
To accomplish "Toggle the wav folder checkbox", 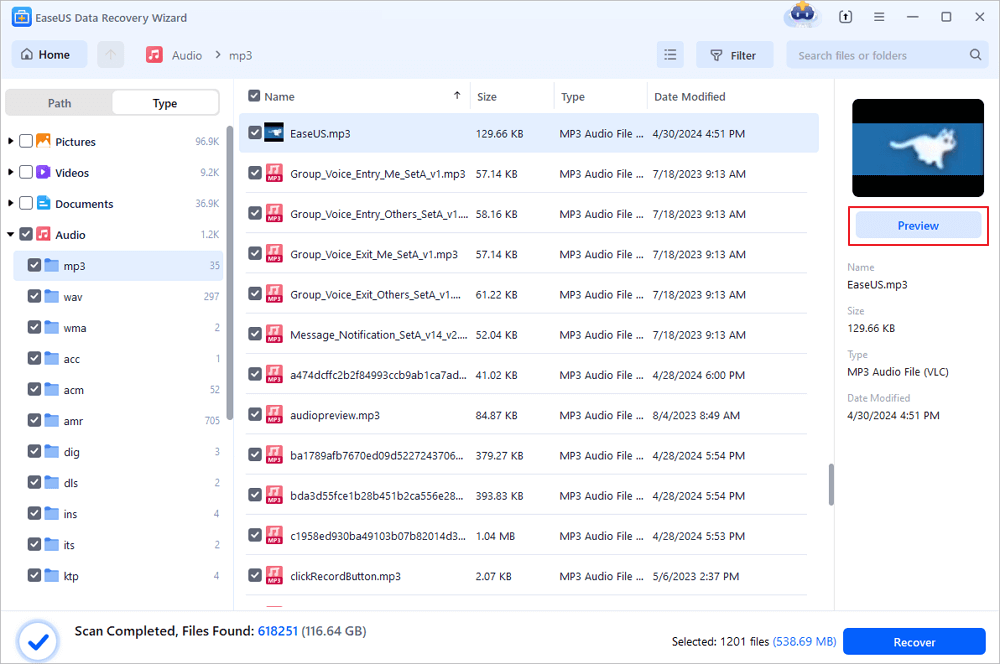I will tap(35, 297).
